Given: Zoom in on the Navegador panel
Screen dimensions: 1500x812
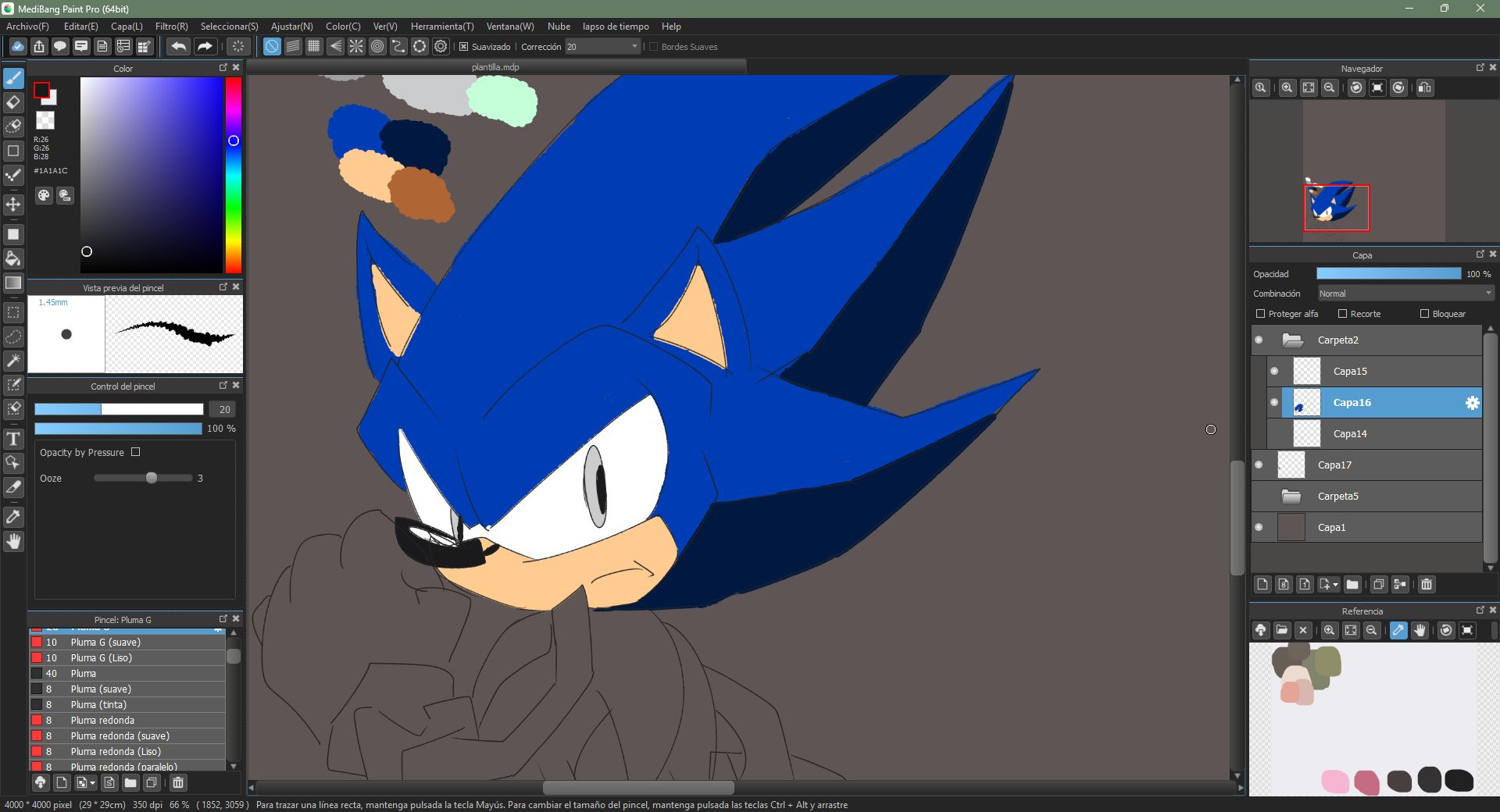Looking at the screenshot, I should coord(1287,87).
